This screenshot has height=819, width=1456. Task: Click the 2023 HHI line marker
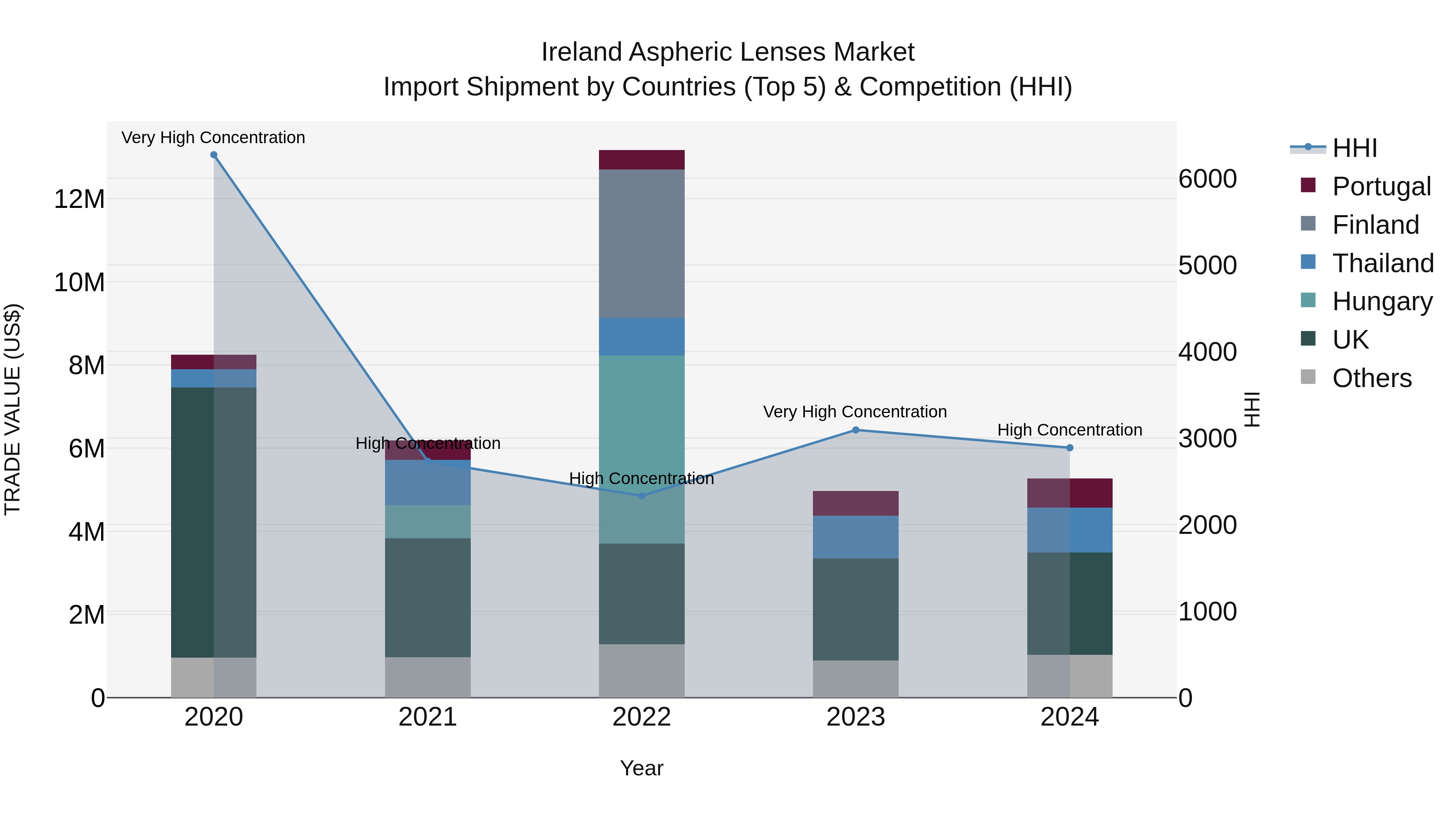pyautogui.click(x=856, y=430)
